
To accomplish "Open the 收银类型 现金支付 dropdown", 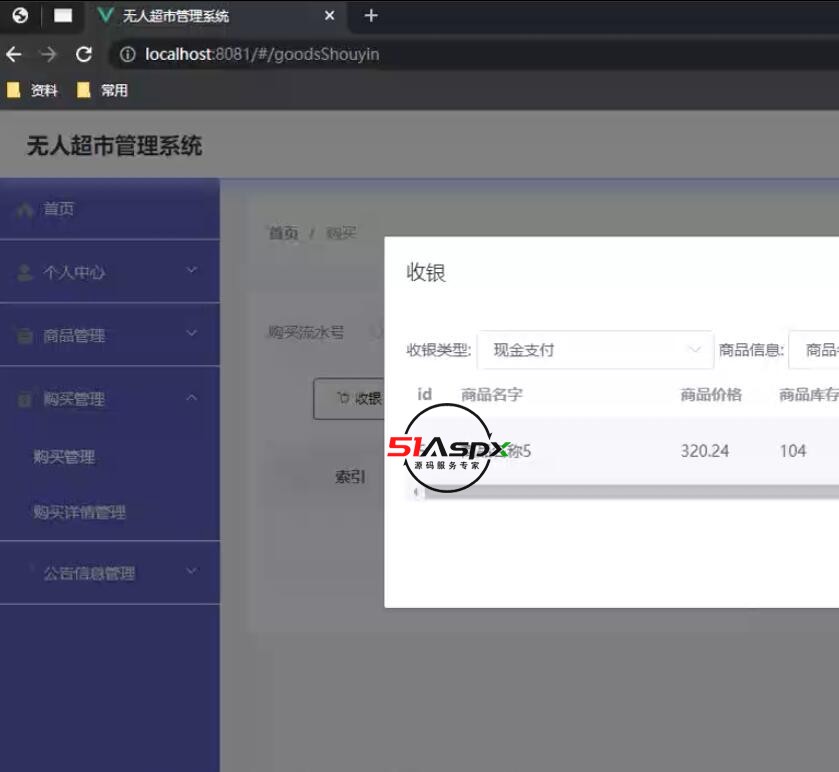I will pos(594,350).
